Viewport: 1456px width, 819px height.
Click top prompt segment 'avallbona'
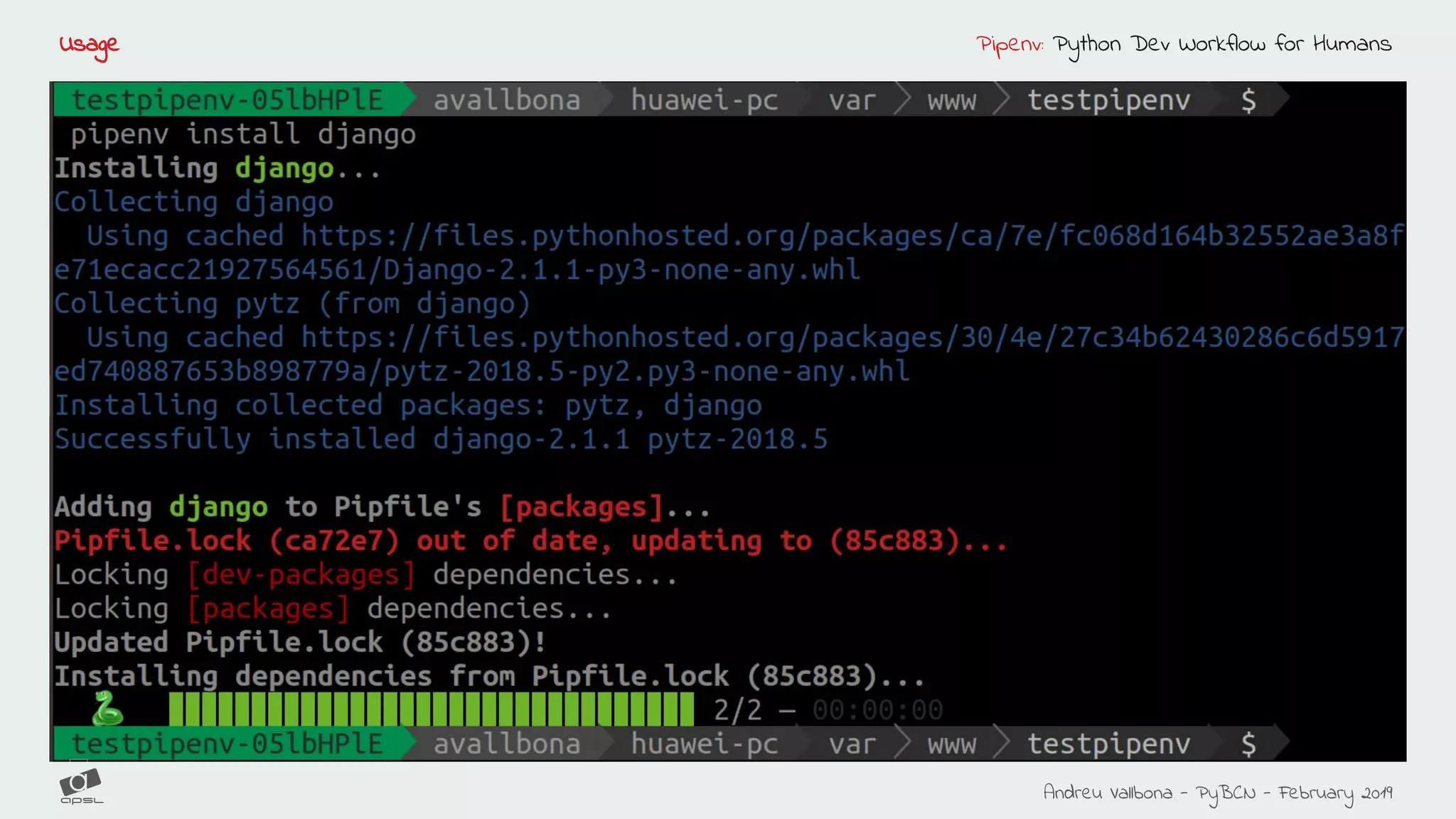click(x=507, y=100)
